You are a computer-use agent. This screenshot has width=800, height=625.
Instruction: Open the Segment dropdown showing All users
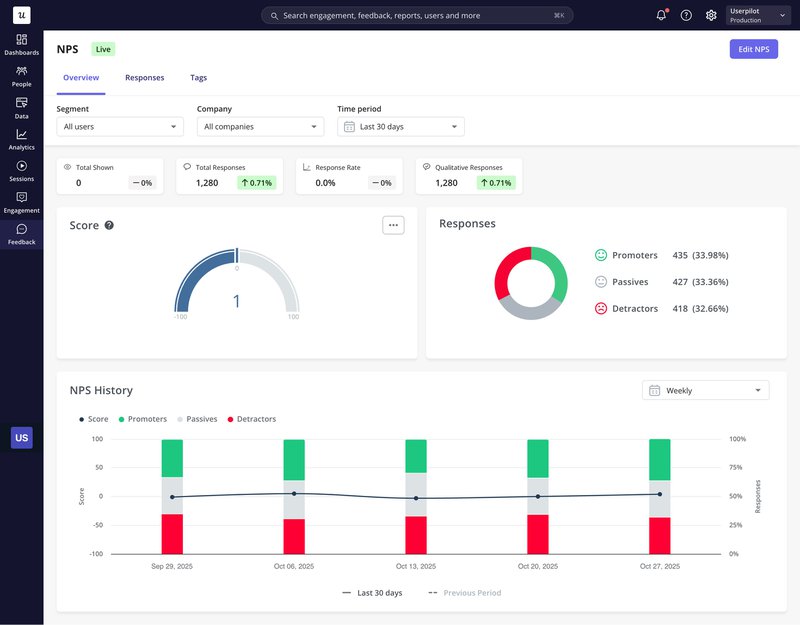tap(119, 126)
